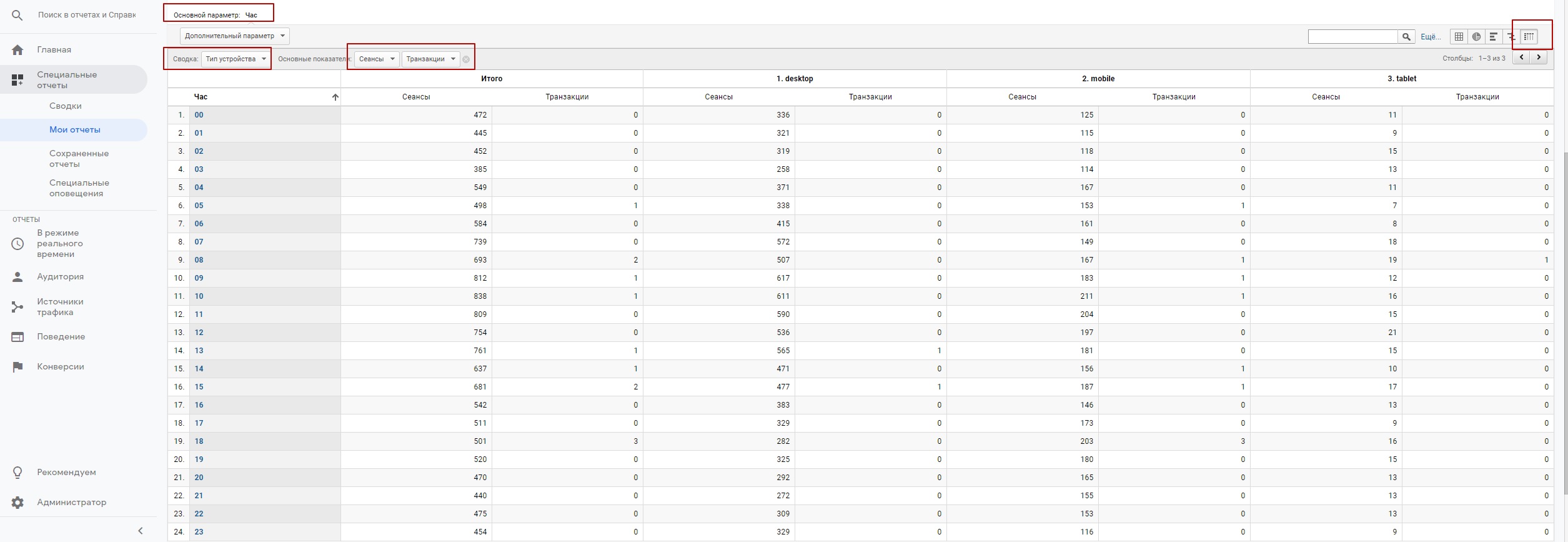The image size is (1568, 542).
Task: Click the table filter search field
Action: pyautogui.click(x=1352, y=37)
